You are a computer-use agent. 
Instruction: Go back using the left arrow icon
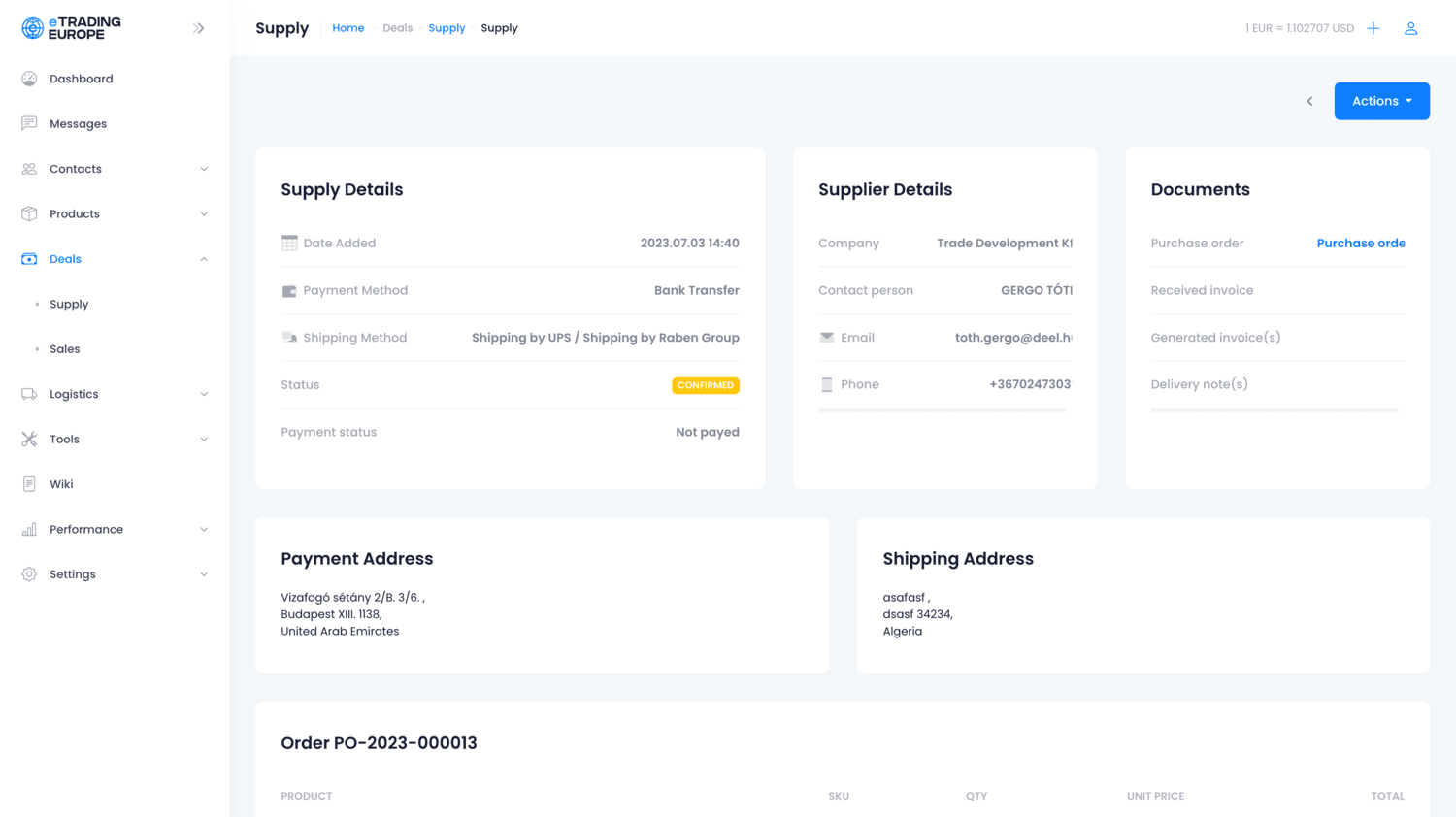(x=1309, y=101)
